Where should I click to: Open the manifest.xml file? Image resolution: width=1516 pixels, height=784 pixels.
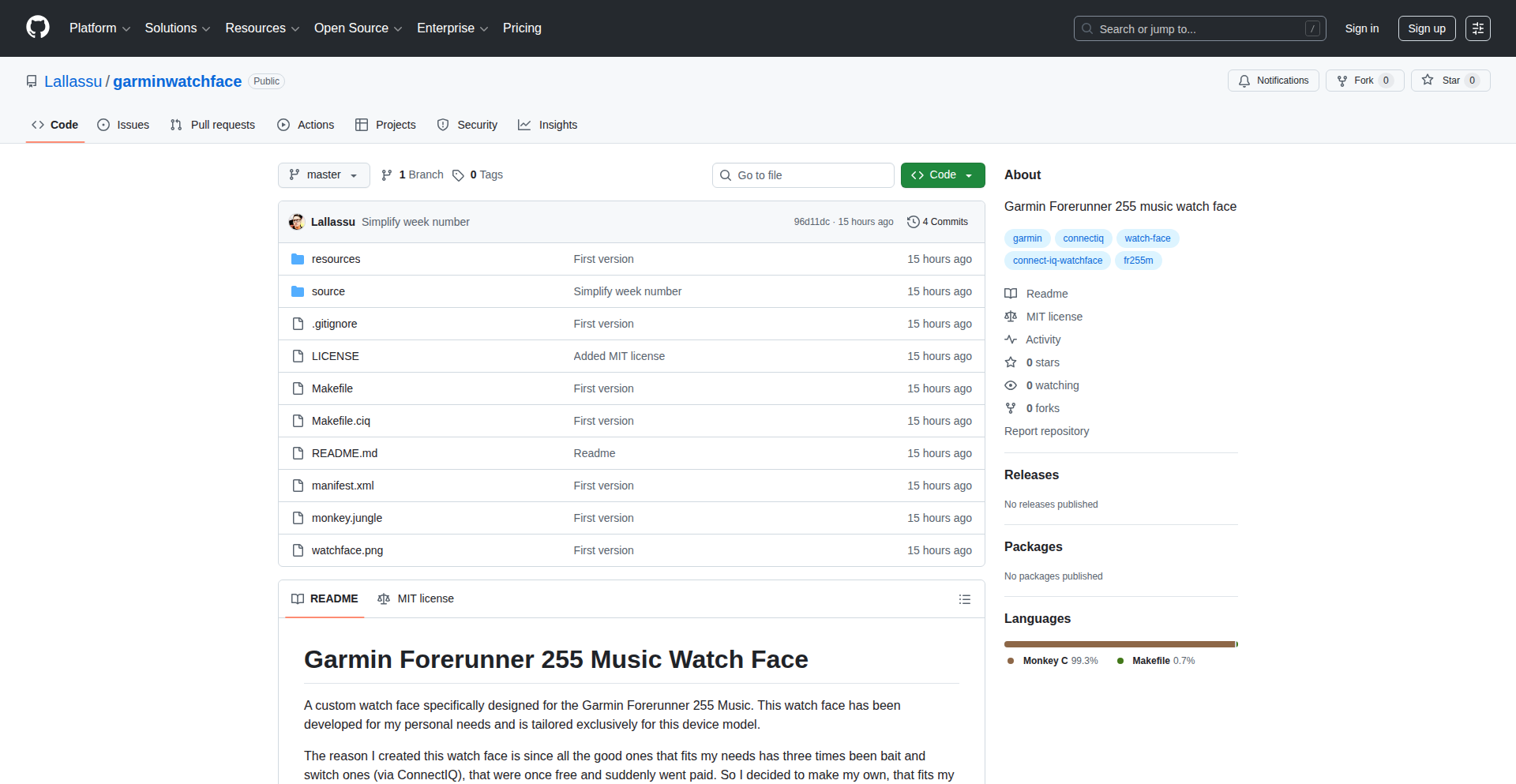[x=343, y=486]
